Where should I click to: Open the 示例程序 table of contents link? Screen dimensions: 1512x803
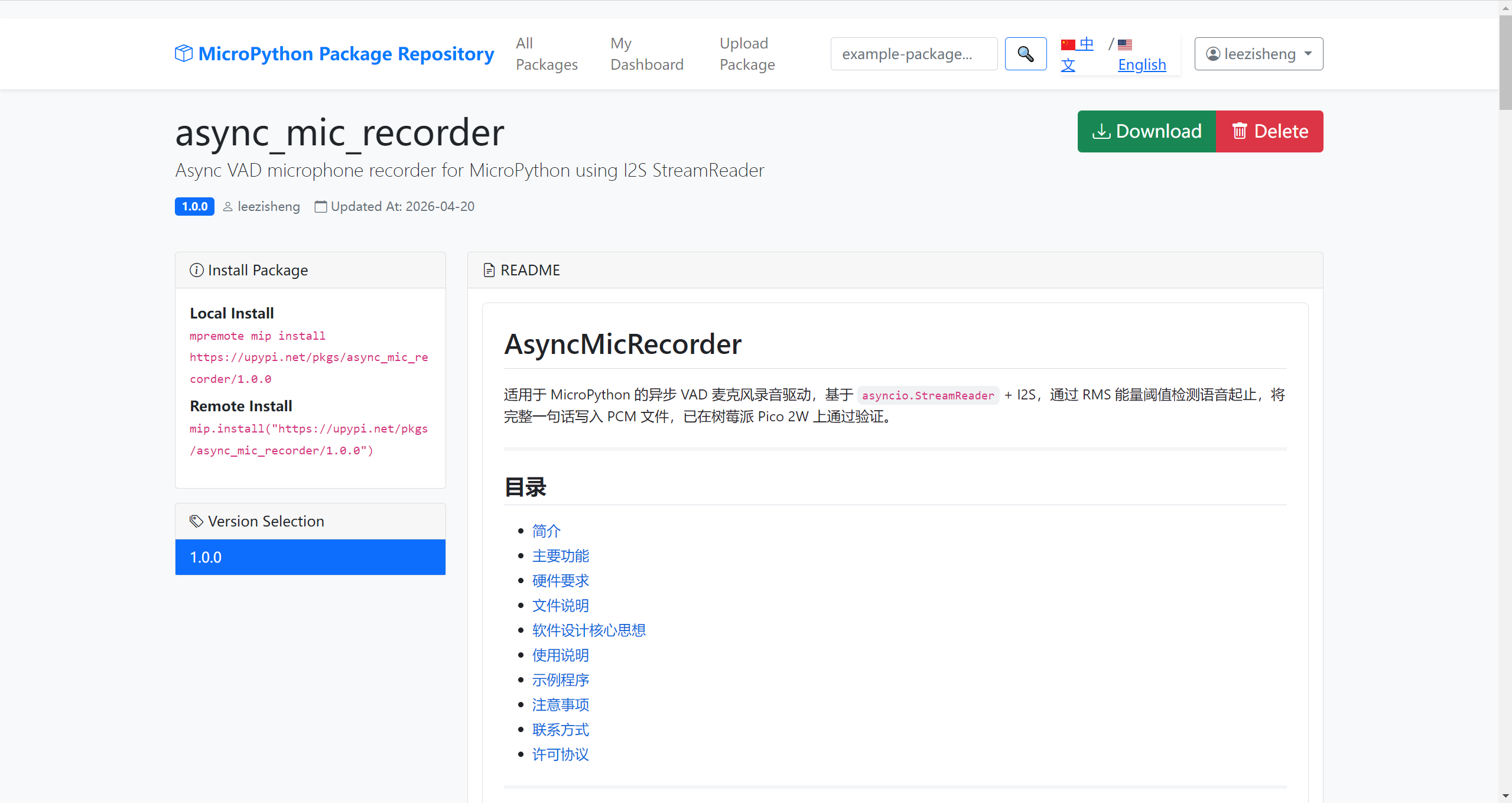(560, 680)
